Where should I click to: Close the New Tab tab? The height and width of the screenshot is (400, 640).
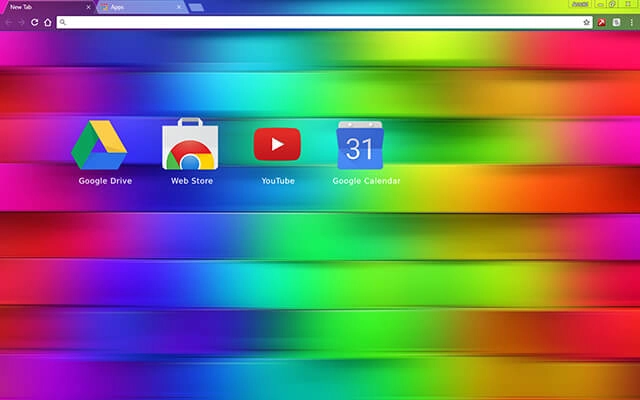pos(88,7)
